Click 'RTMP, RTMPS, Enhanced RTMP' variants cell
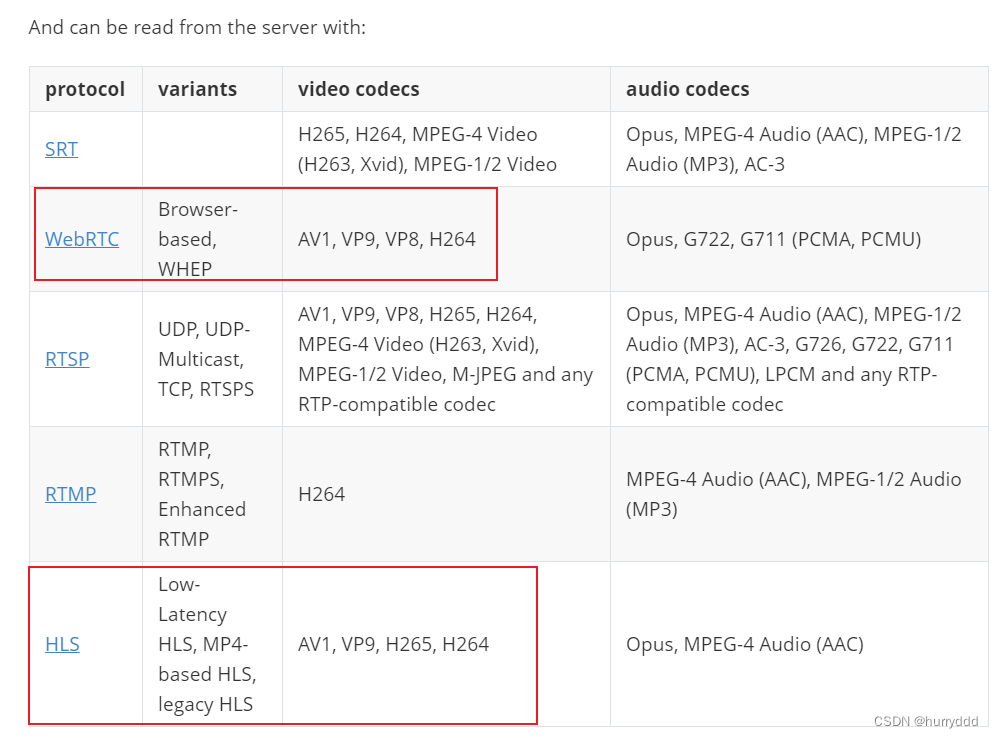Viewport: 993px width, 738px height. click(x=212, y=494)
